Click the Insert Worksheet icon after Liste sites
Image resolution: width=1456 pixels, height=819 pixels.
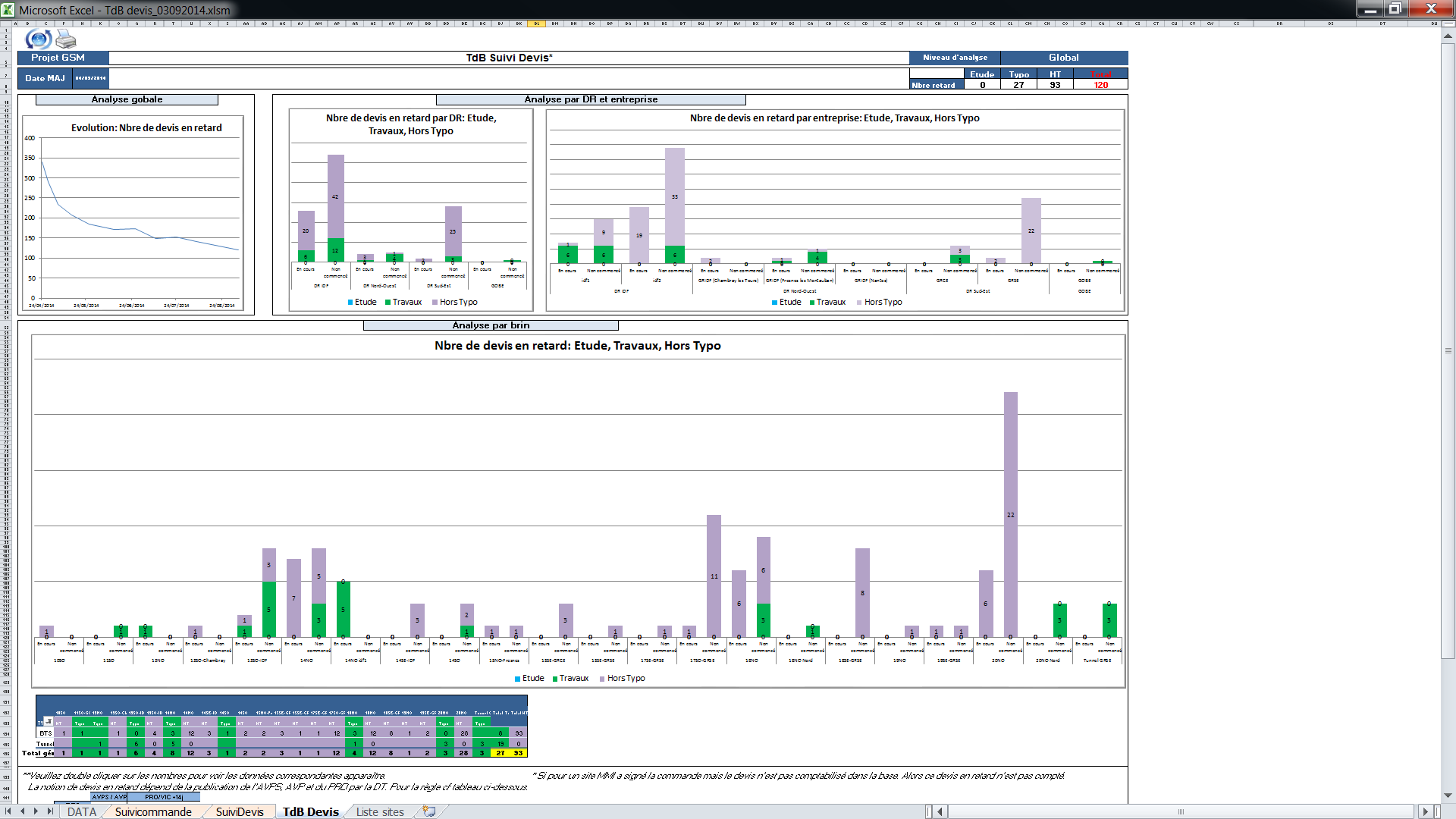[x=428, y=811]
